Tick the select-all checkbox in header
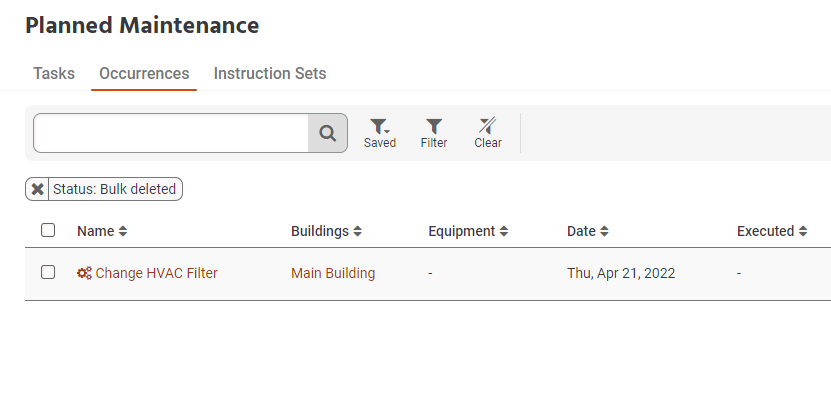831x398 pixels. tap(48, 230)
